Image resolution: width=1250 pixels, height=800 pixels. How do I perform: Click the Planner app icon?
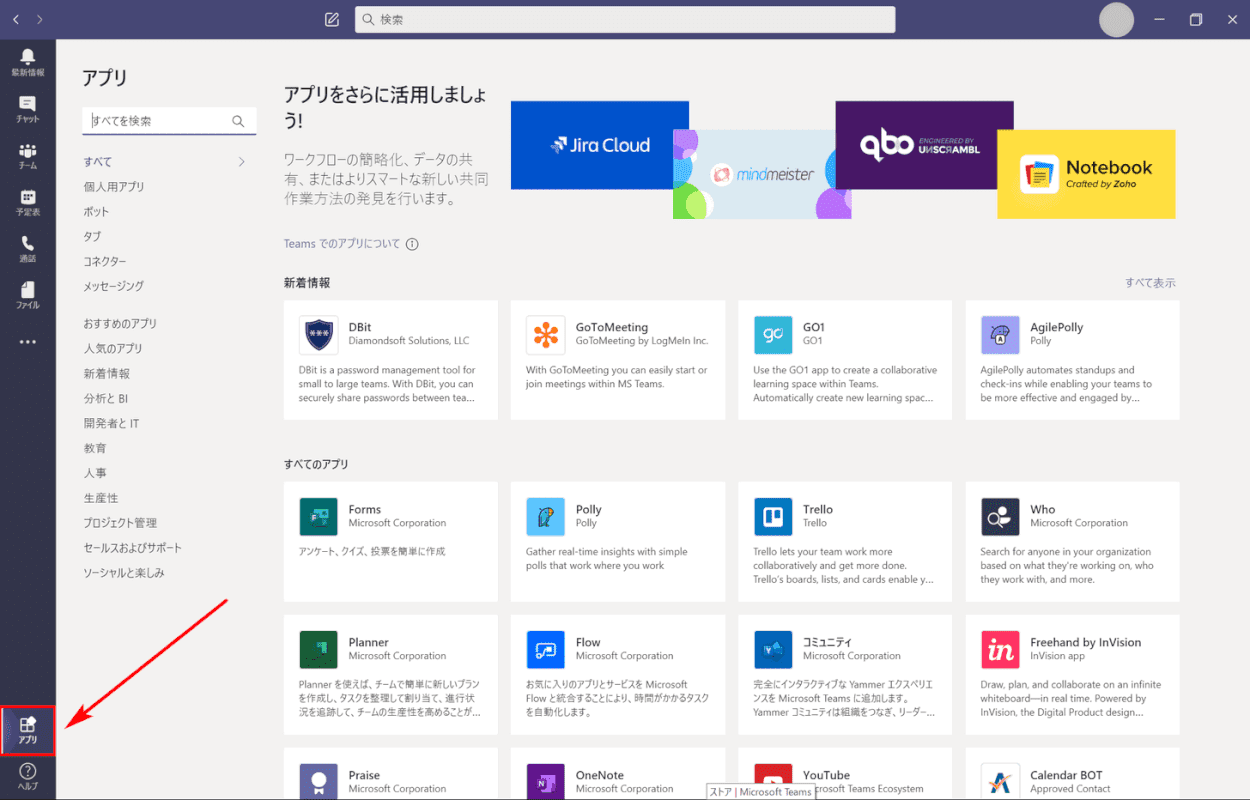click(x=318, y=650)
